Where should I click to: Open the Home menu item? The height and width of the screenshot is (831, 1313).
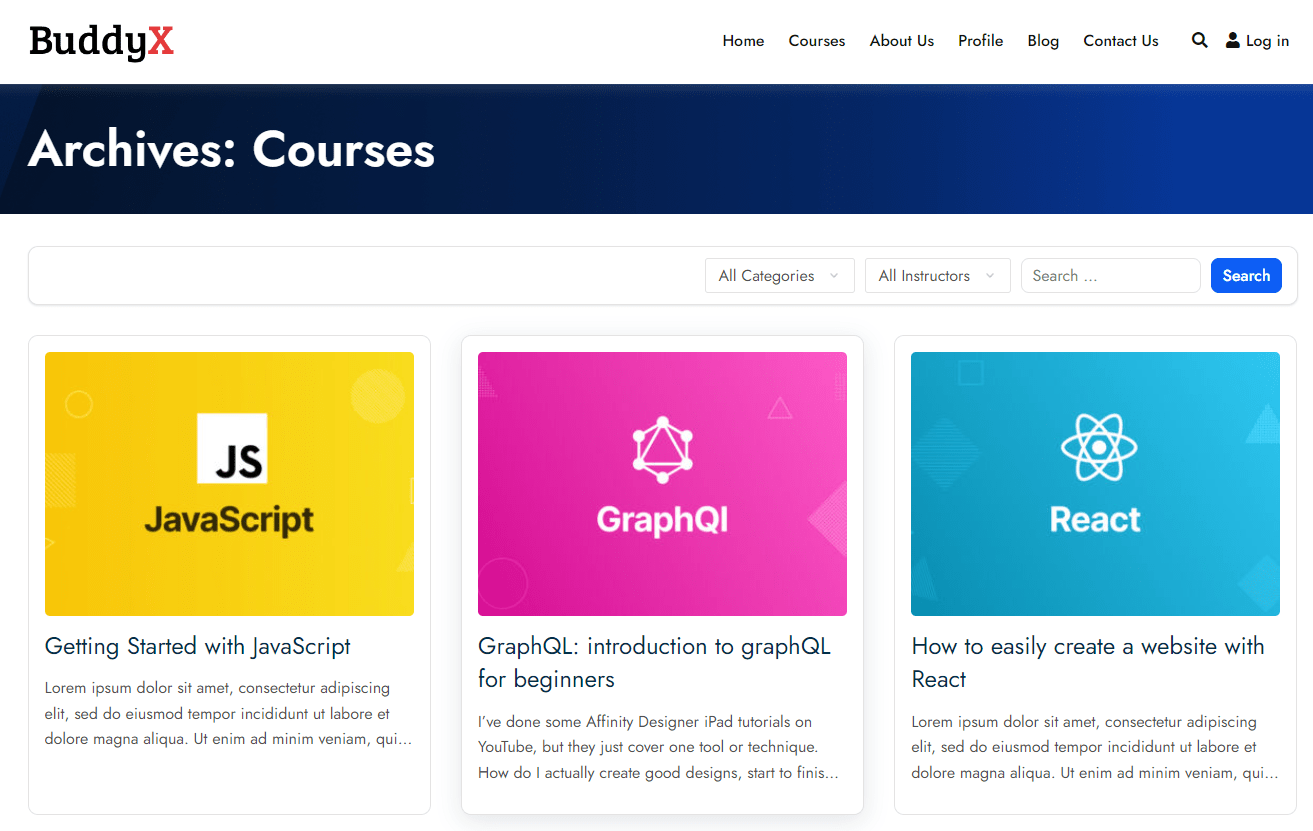click(x=743, y=41)
